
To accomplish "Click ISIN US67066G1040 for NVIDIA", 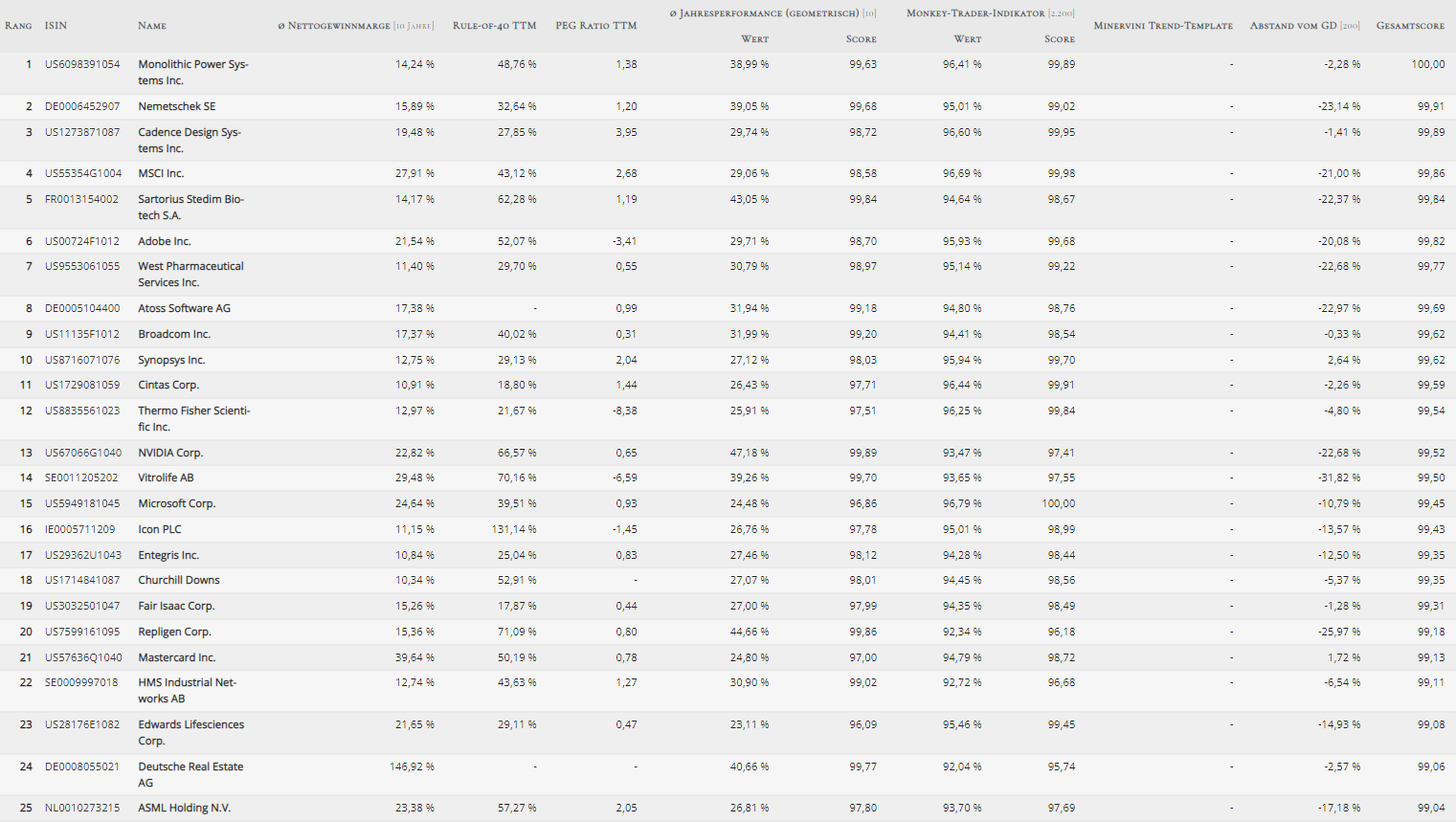I will click(x=83, y=453).
